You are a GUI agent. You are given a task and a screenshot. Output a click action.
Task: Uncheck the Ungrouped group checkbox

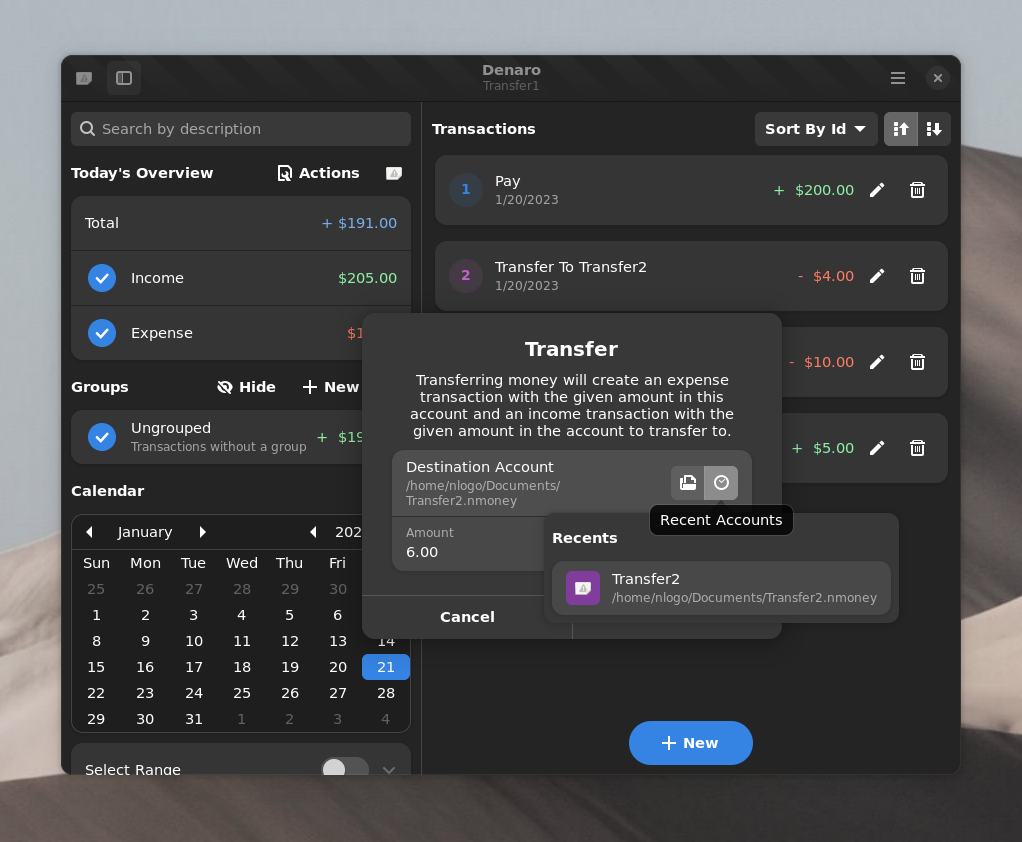pyautogui.click(x=101, y=437)
